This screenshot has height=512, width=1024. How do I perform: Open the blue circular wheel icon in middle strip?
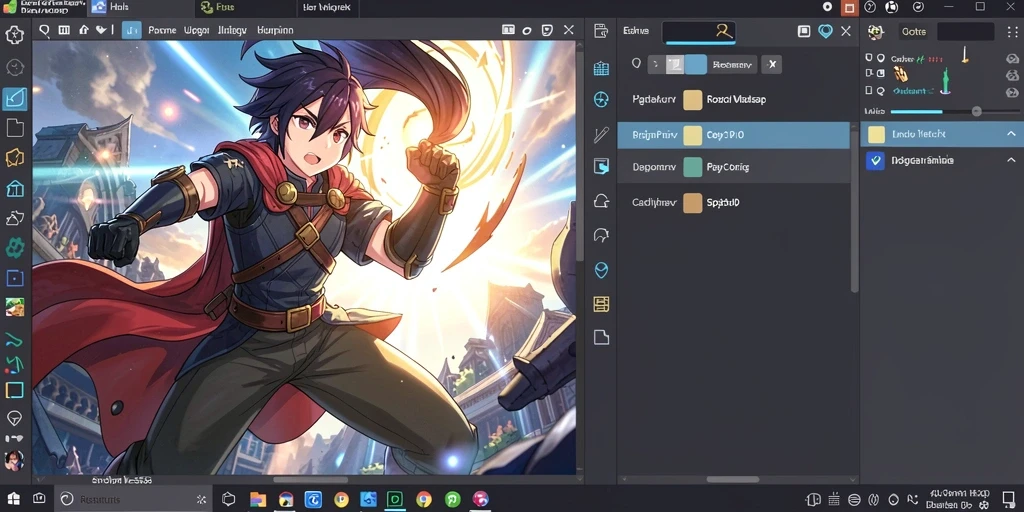point(601,99)
